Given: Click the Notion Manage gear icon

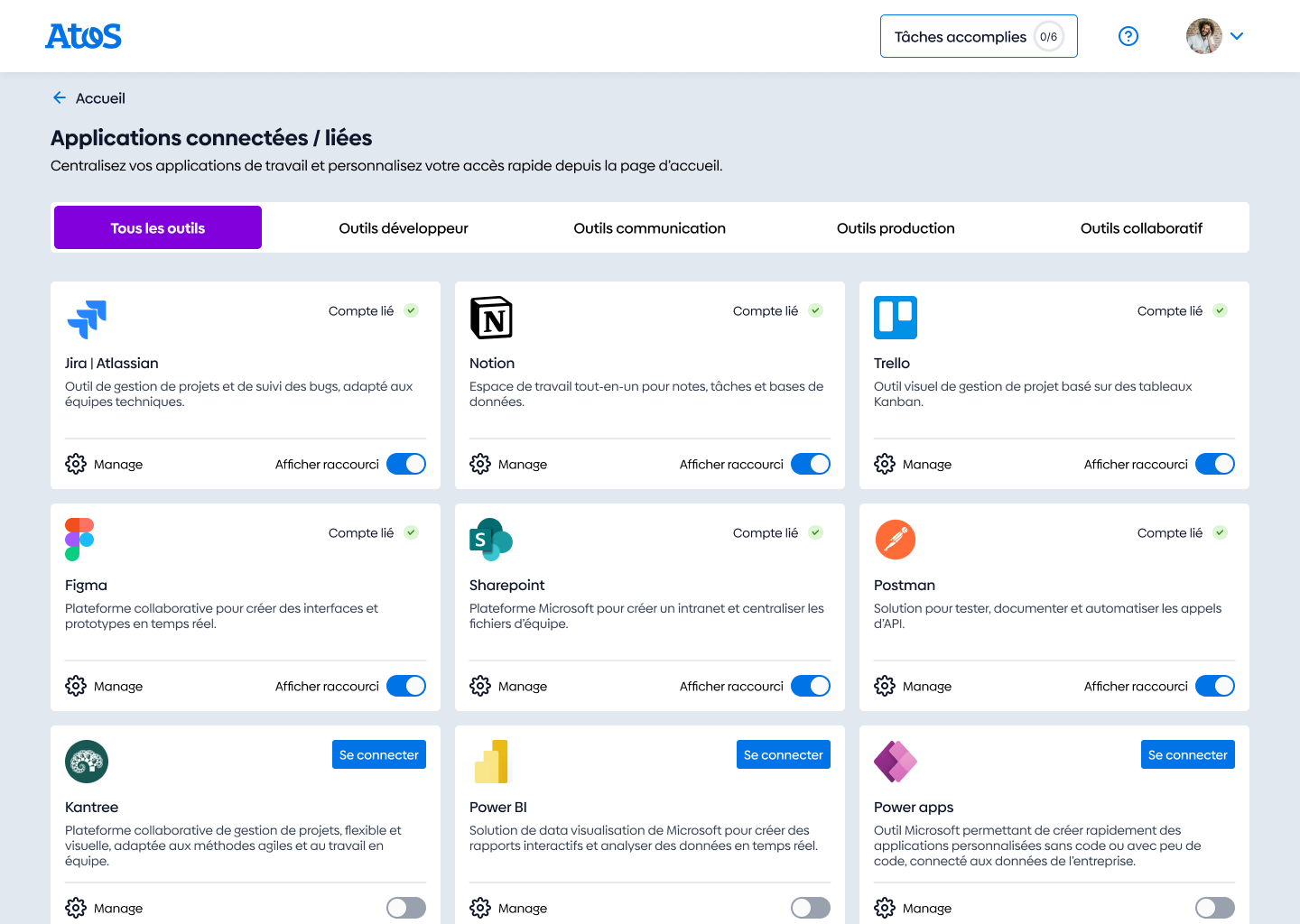Looking at the screenshot, I should (x=480, y=464).
